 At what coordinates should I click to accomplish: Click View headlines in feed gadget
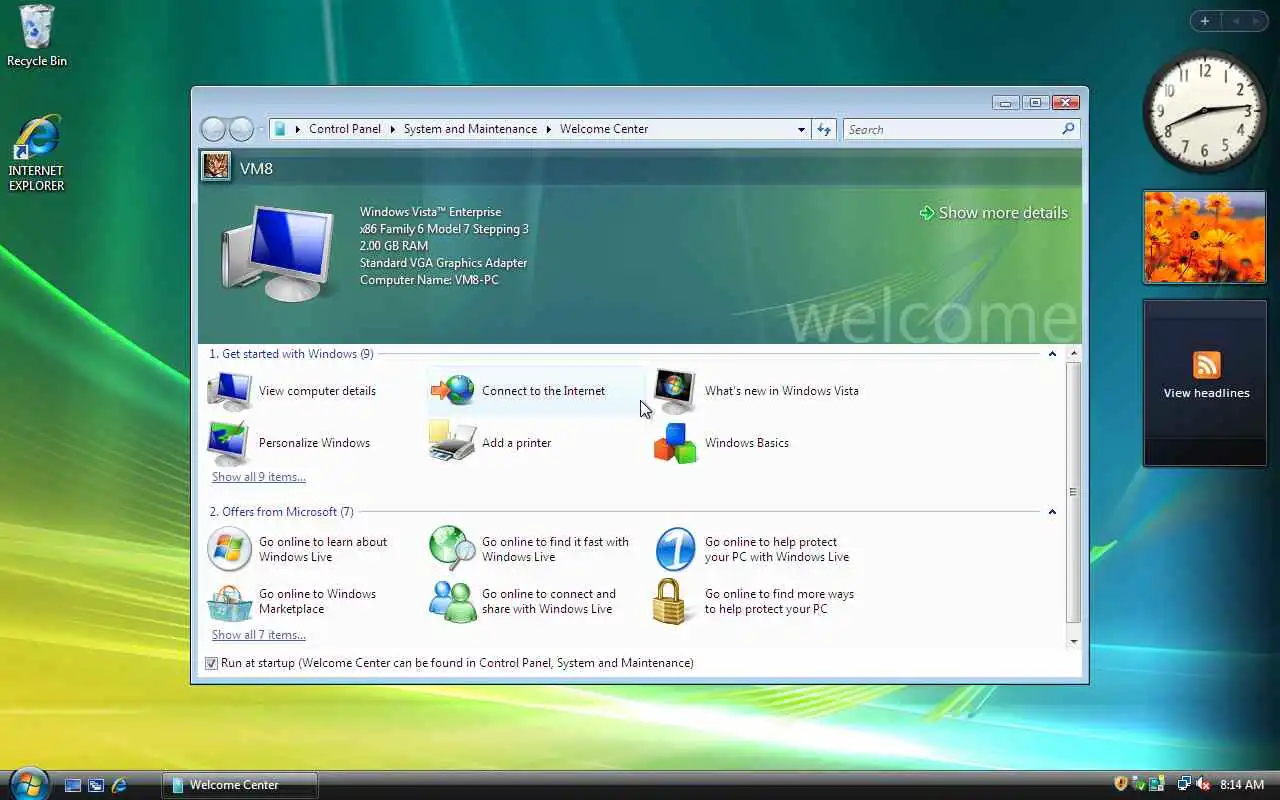(x=1206, y=393)
